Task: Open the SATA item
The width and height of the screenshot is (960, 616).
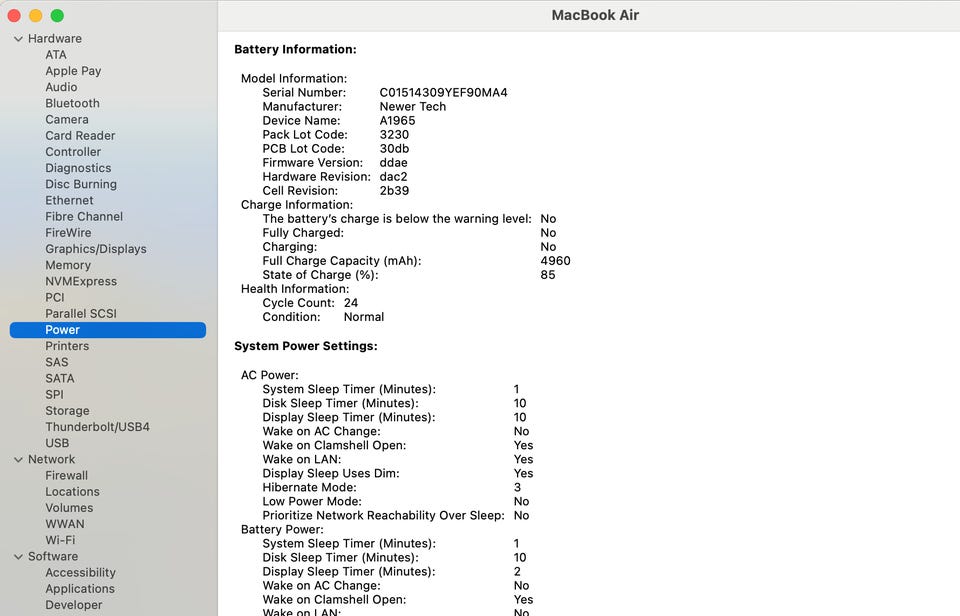Action: pos(59,378)
